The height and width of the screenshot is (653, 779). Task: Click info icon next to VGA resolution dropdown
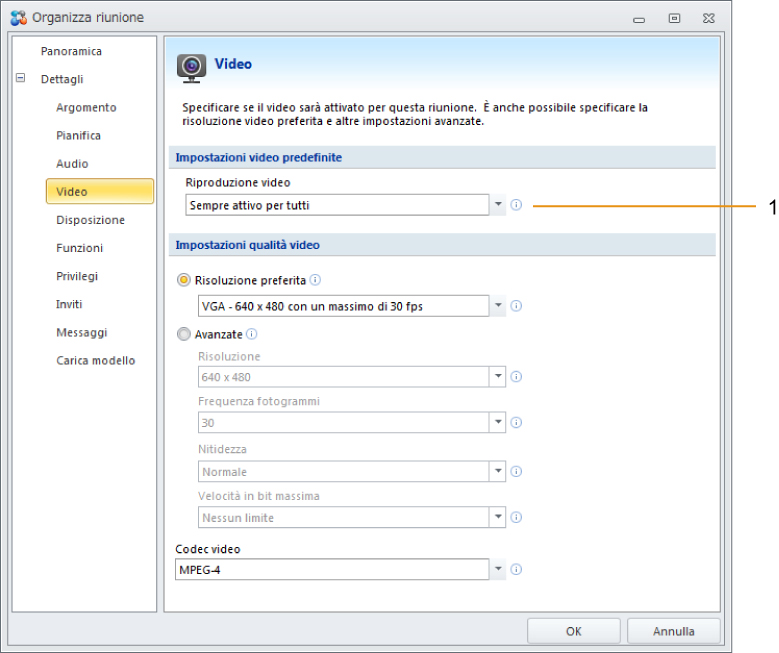click(516, 306)
